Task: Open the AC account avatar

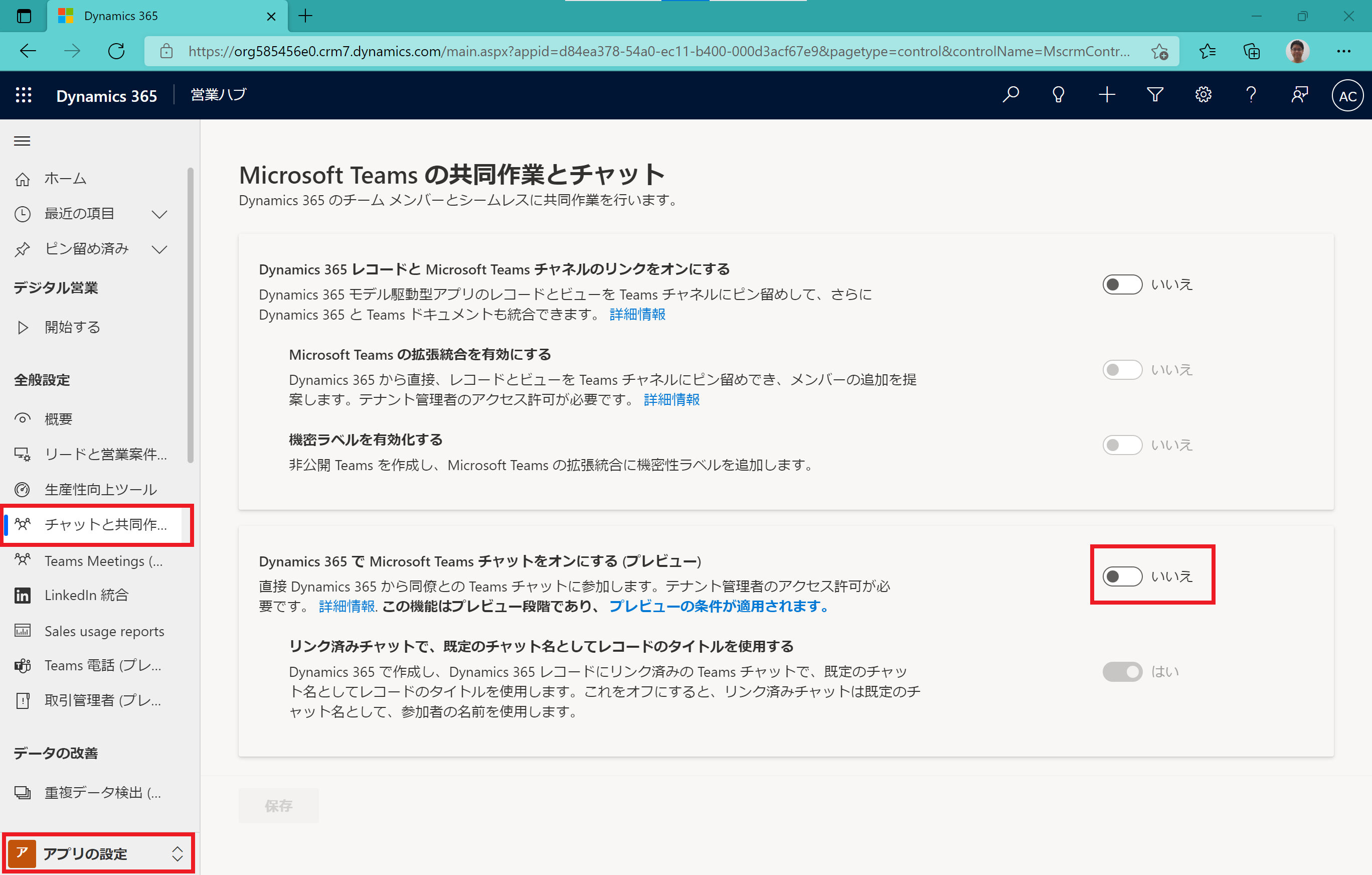Action: (x=1347, y=96)
